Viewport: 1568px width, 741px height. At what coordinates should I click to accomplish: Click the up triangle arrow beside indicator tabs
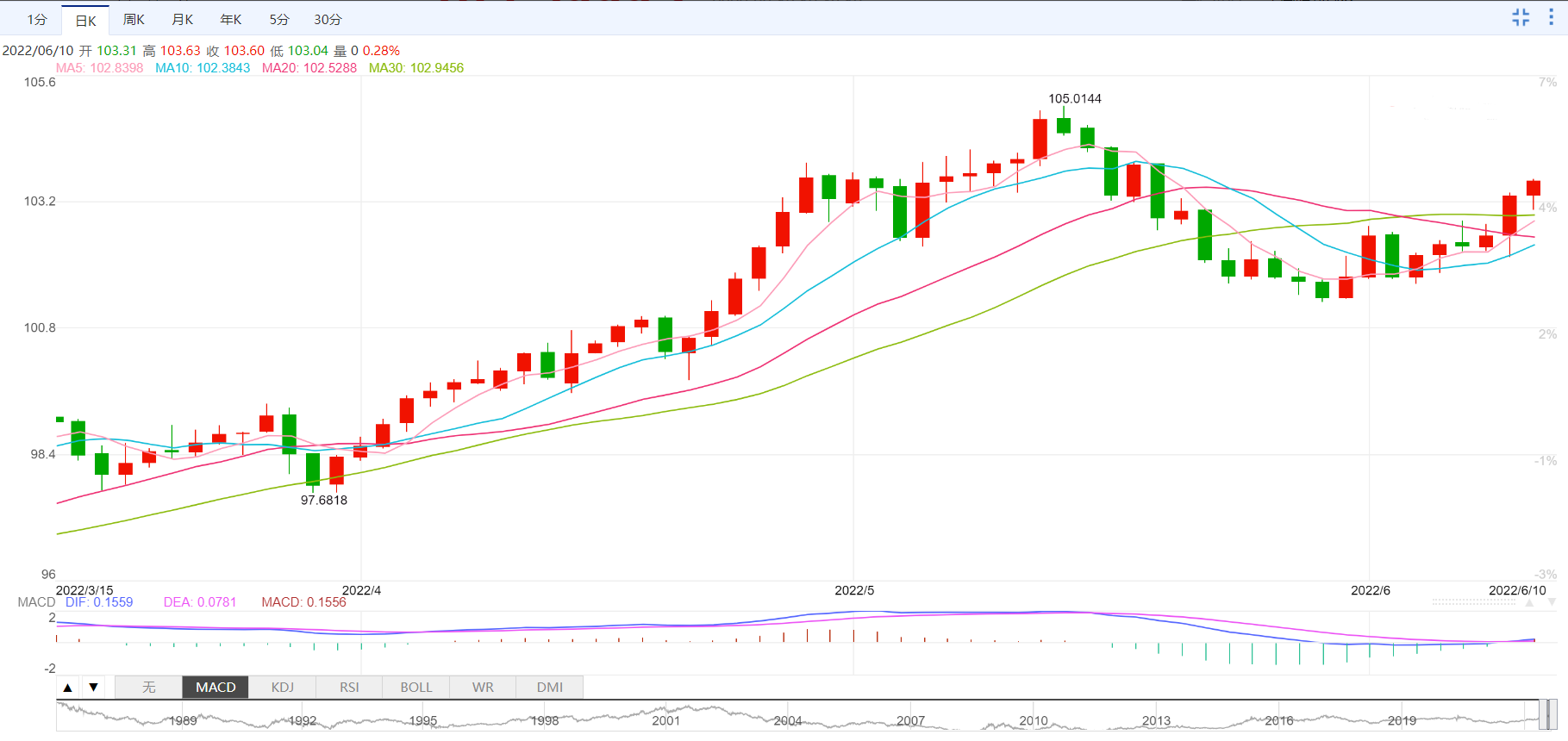tap(68, 688)
